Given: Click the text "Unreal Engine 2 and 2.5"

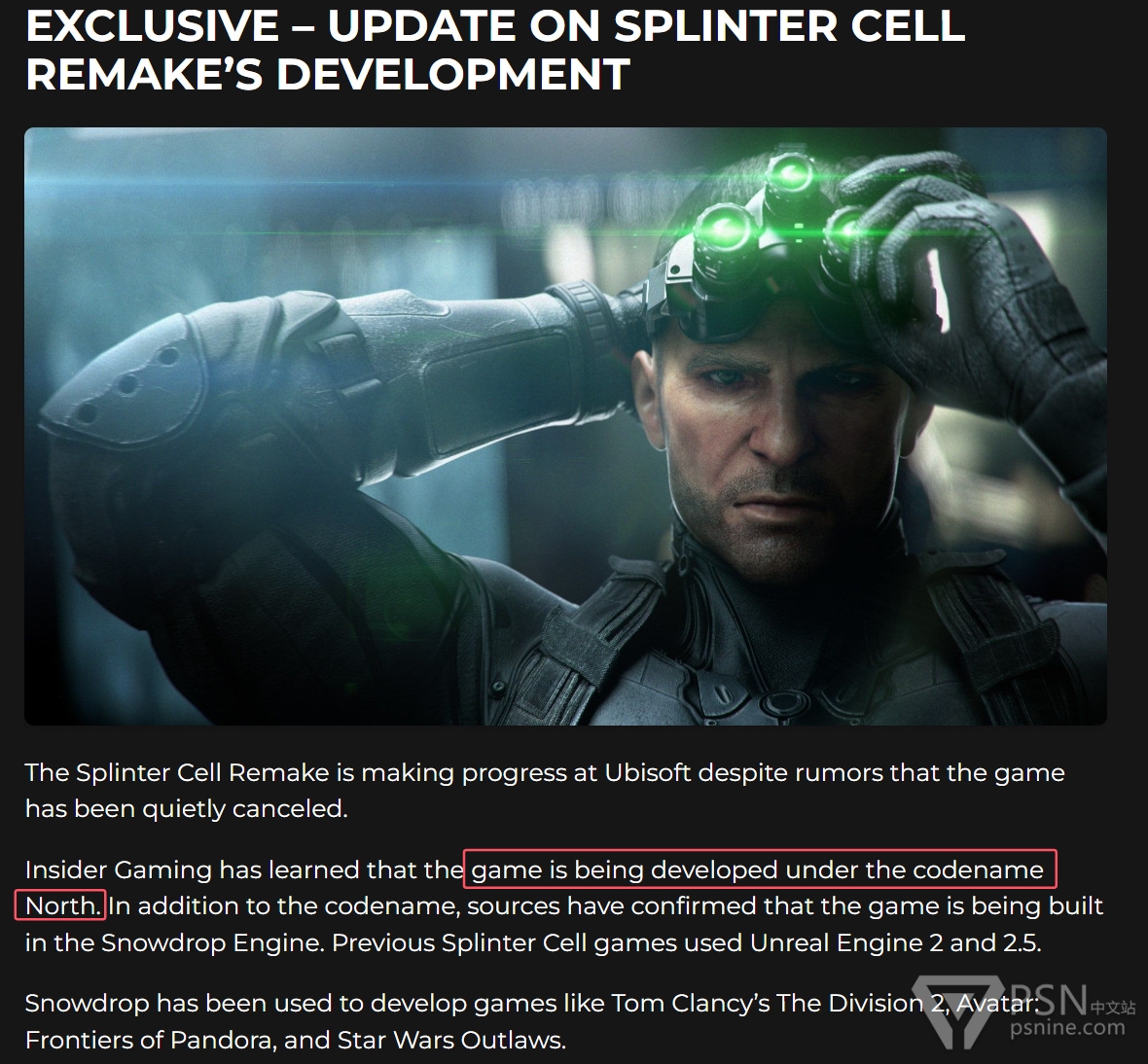Looking at the screenshot, I should tap(893, 942).
